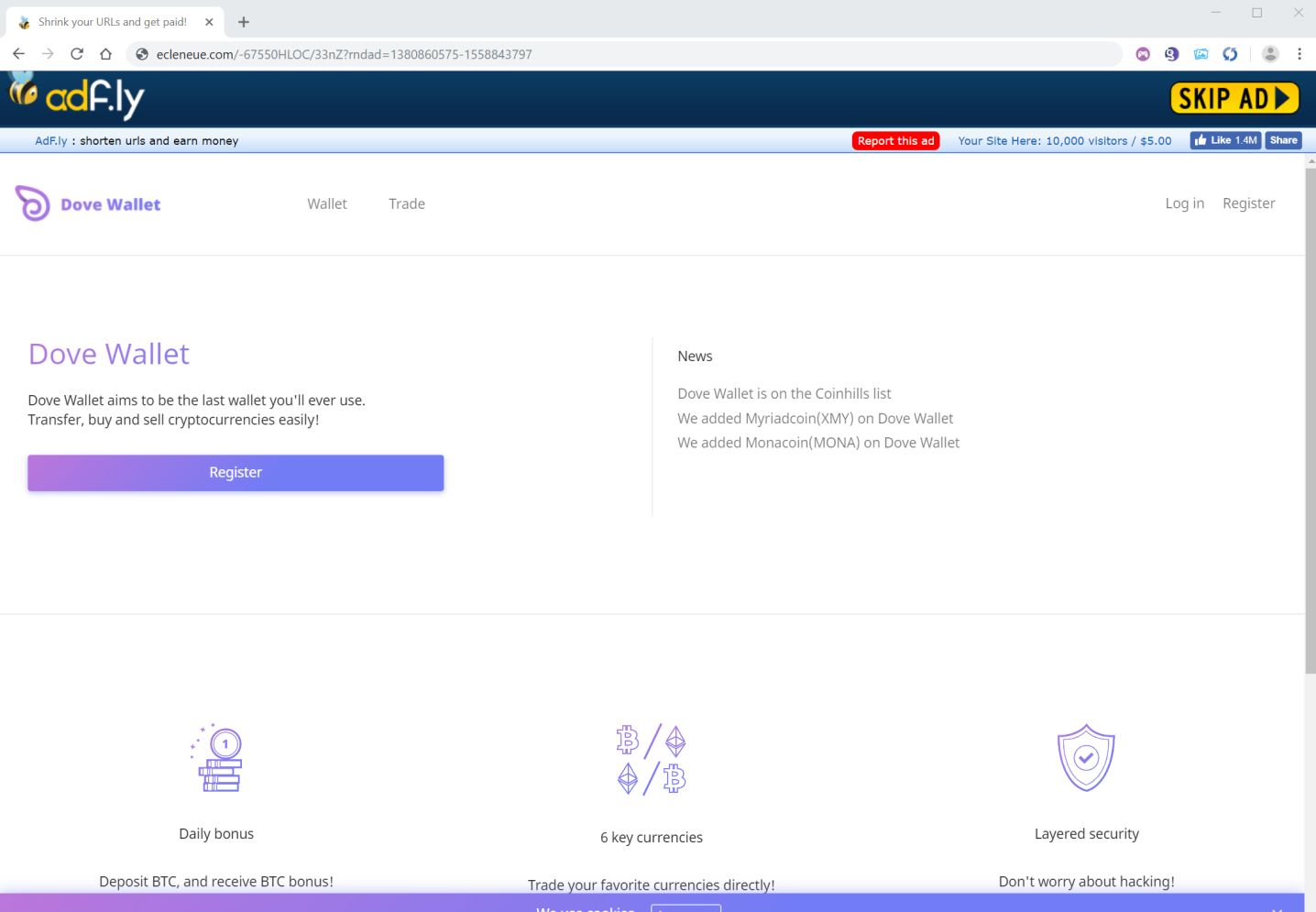
Task: Reload the page using the refresh icon
Action: coord(77,54)
